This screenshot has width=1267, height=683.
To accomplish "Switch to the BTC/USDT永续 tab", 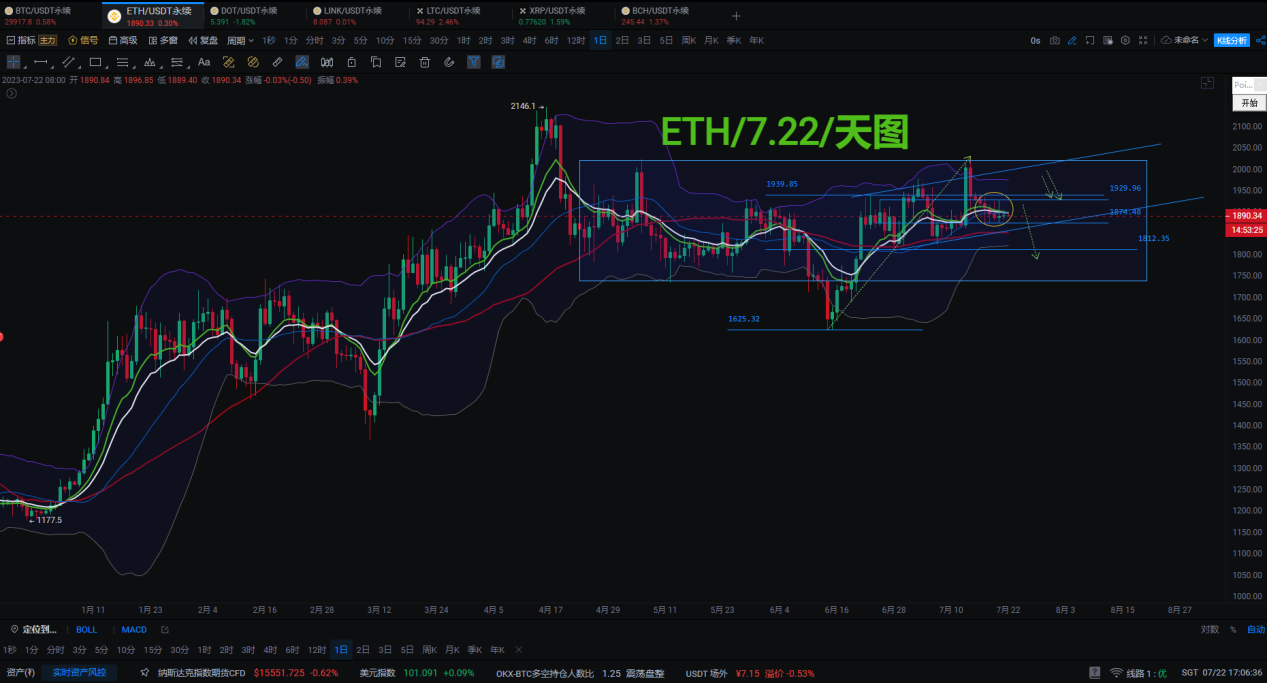I will [x=50, y=15].
